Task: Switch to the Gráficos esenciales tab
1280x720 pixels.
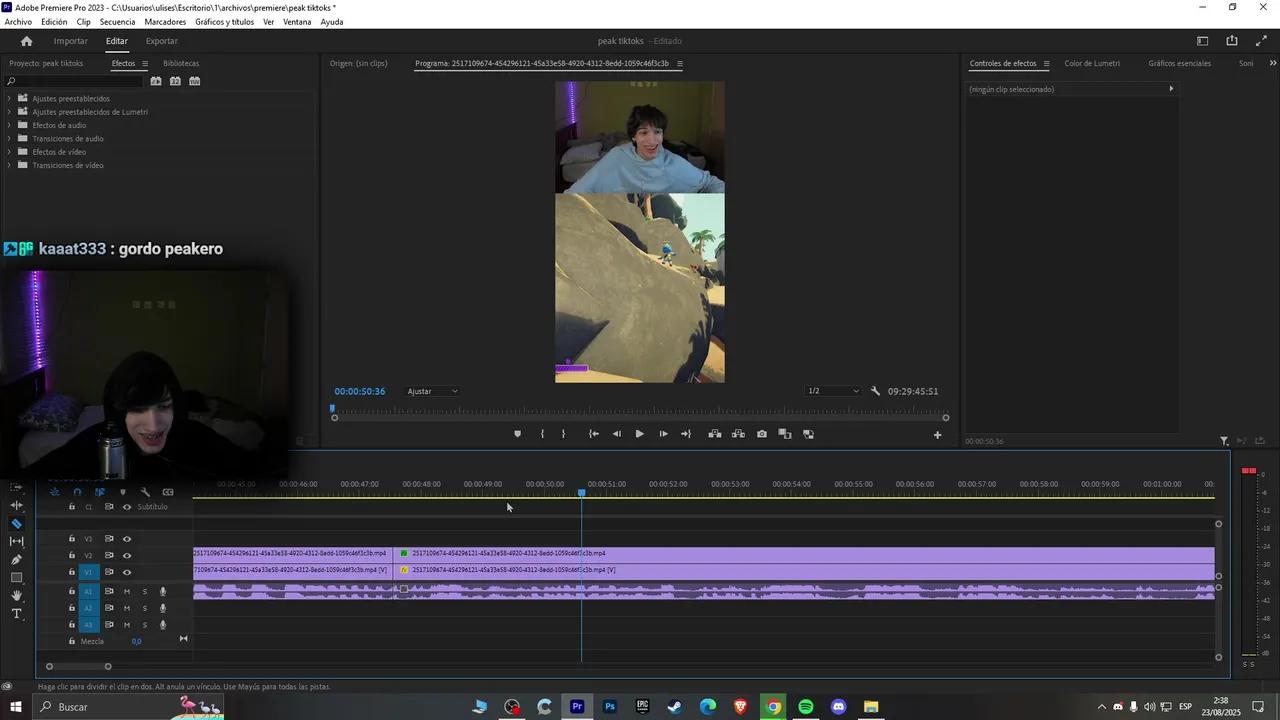Action: coord(1179,64)
